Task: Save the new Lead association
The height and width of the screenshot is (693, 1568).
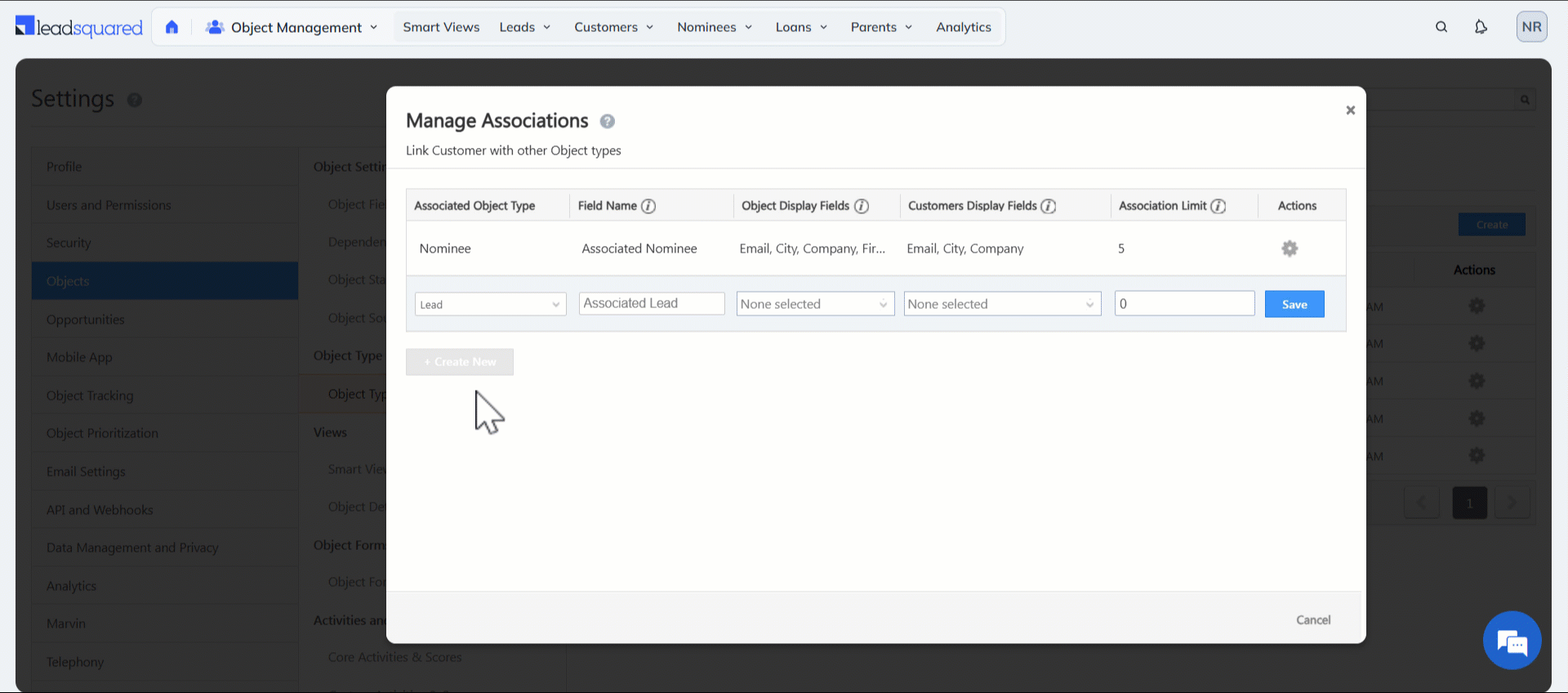Action: (x=1294, y=304)
